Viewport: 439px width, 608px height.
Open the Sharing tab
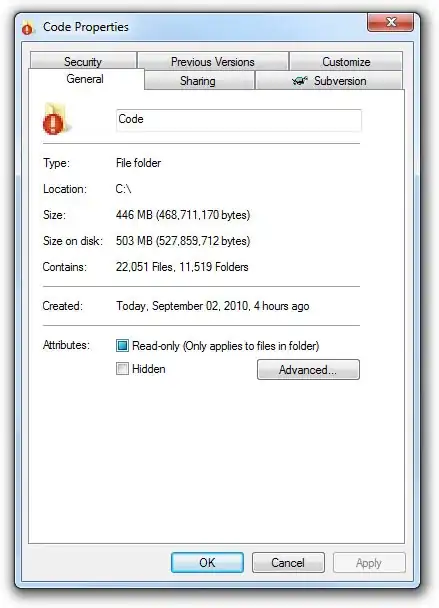199,81
